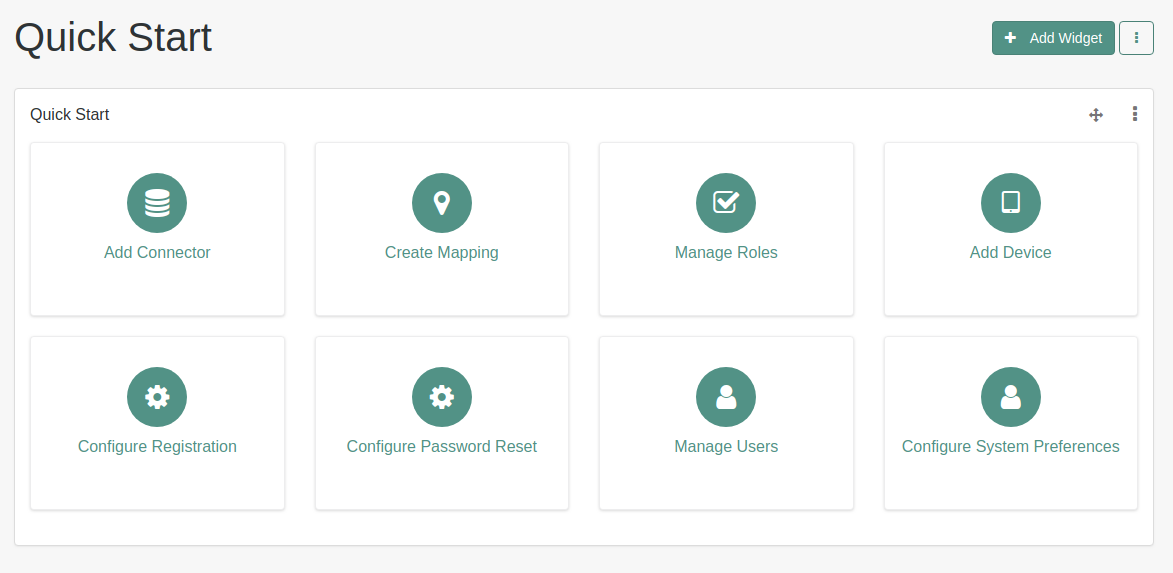
Task: Click the Manage Roles checkmark icon
Action: (726, 203)
